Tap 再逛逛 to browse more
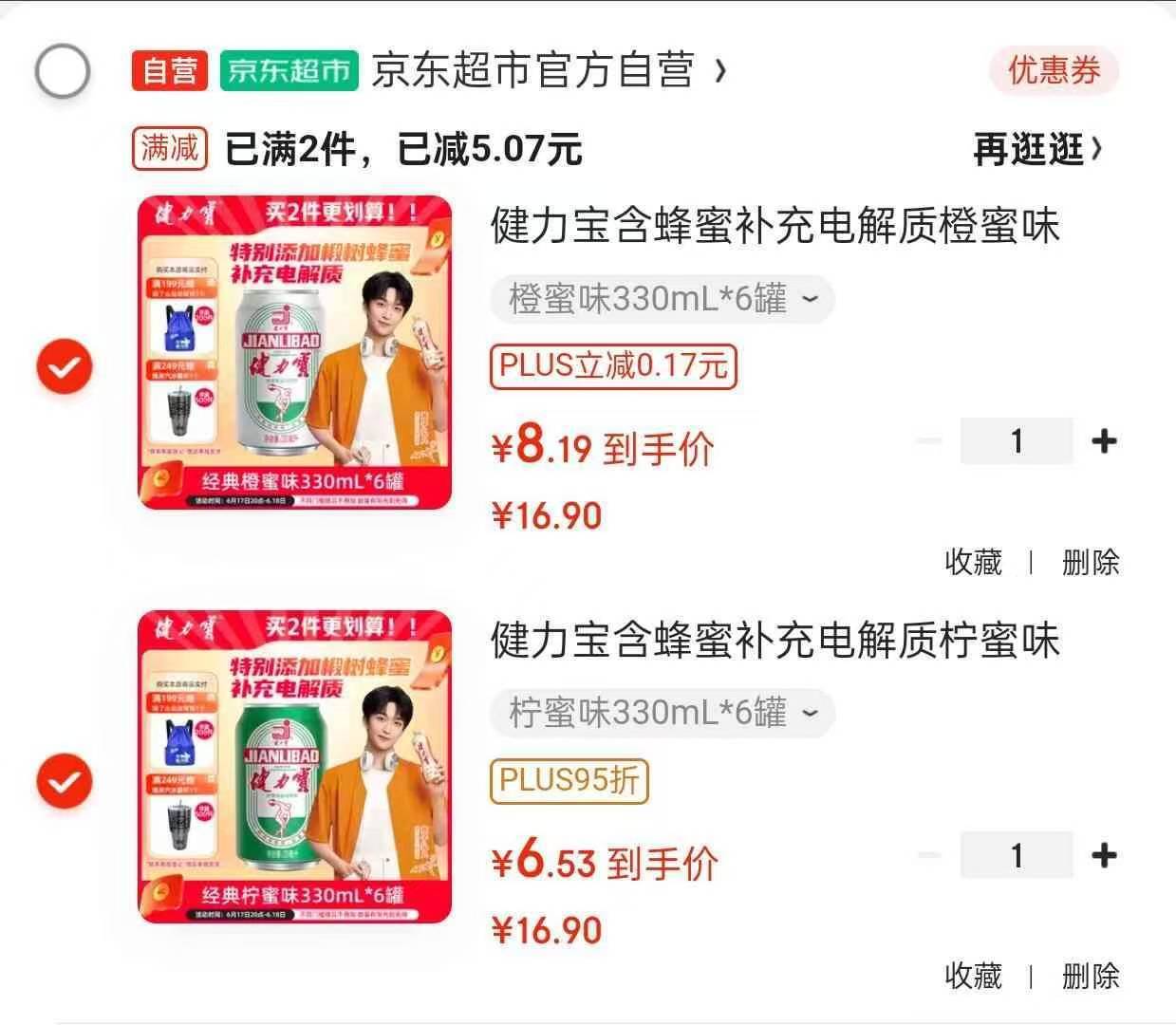This screenshot has height=1025, width=1176. (1038, 149)
